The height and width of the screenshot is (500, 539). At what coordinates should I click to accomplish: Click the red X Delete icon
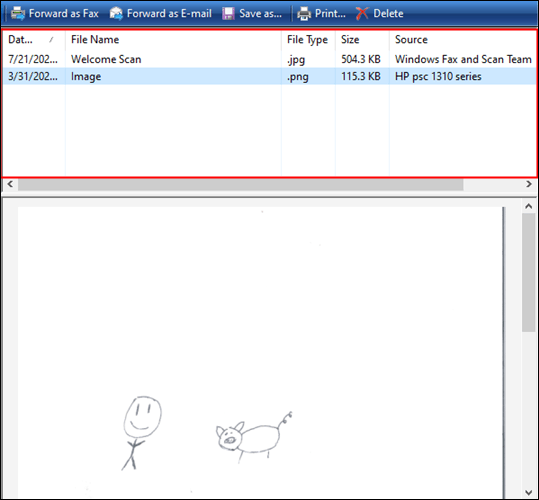(x=362, y=14)
